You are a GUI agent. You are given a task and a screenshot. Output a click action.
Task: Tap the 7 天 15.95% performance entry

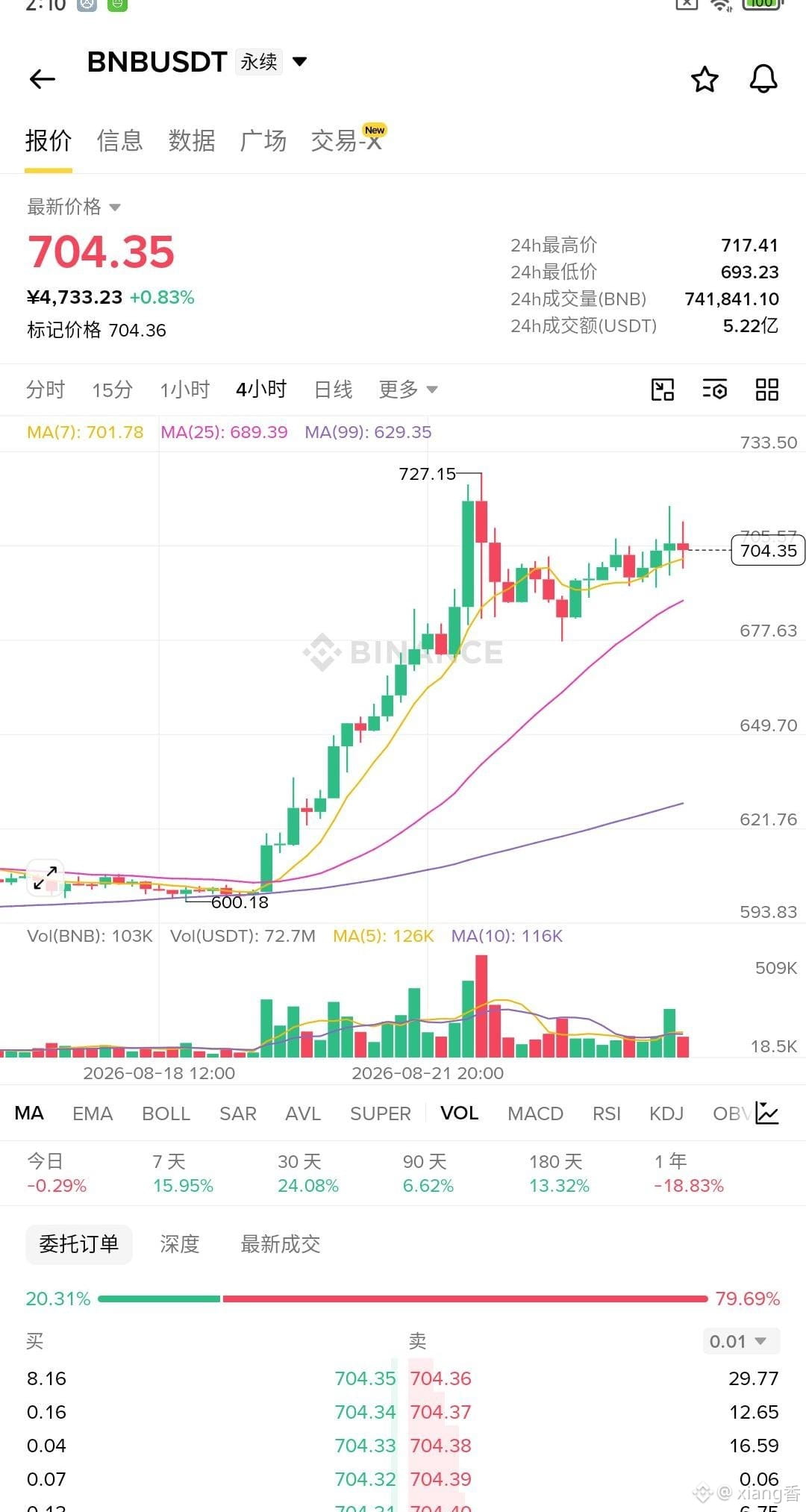point(183,1173)
